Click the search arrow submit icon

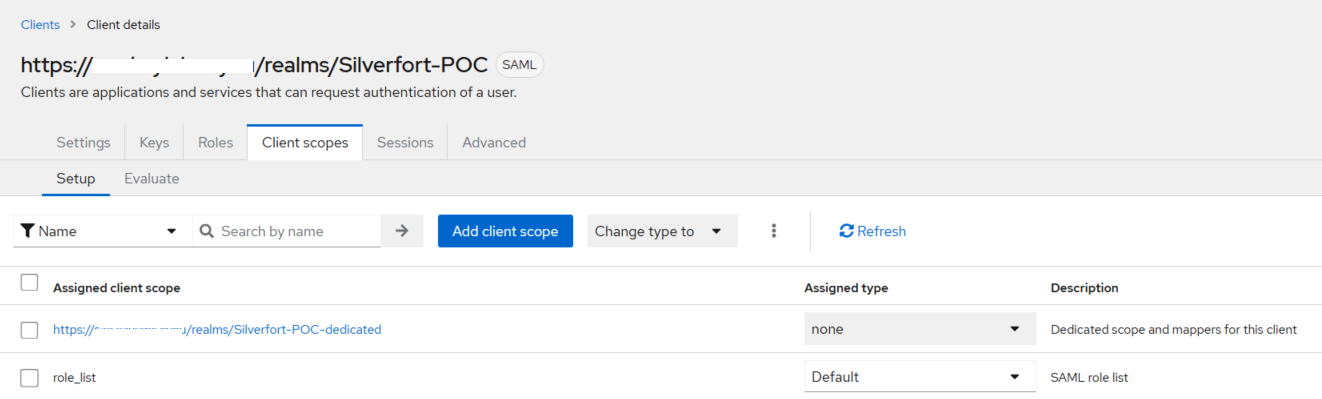[x=402, y=231]
